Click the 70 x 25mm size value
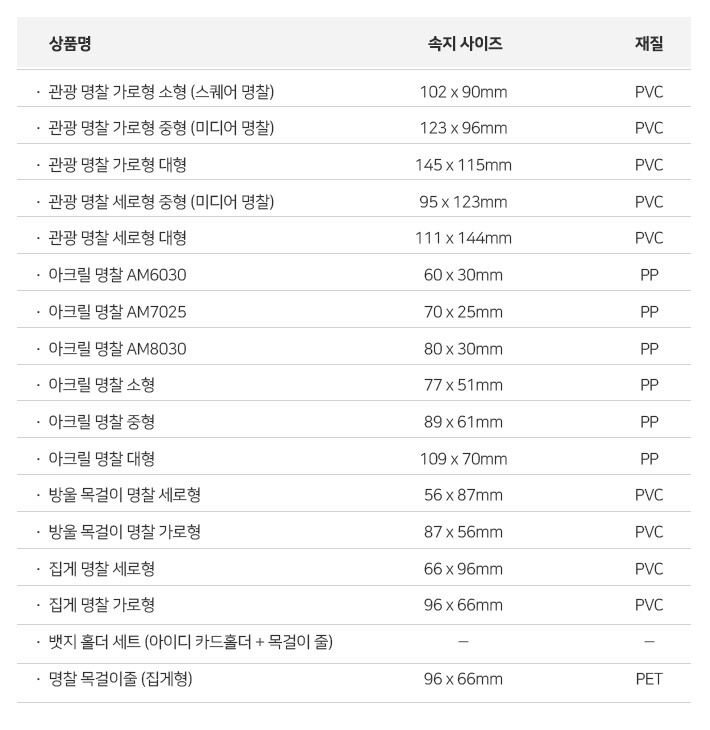710x730 pixels. pos(463,312)
